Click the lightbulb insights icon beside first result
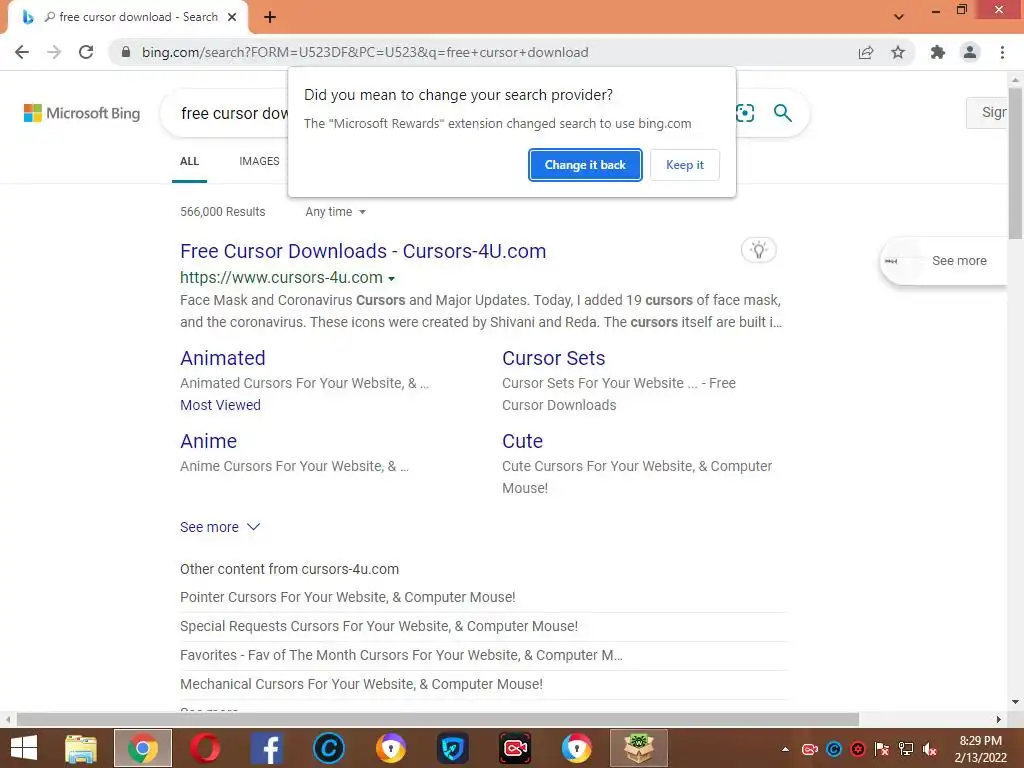Image resolution: width=1024 pixels, height=768 pixels. tap(758, 250)
